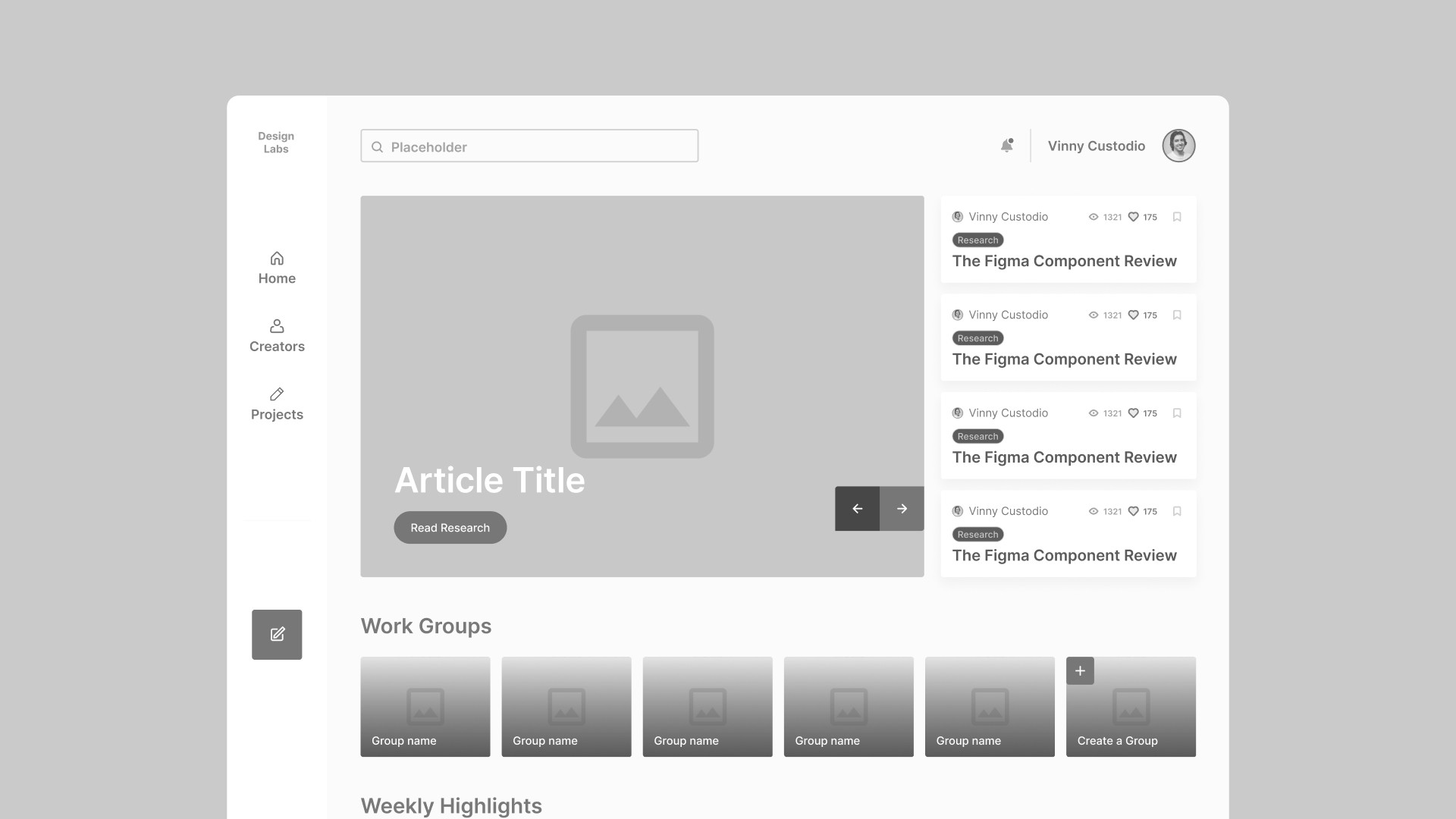
Task: Click the Vinny Custodio profile thumbnail
Action: (1178, 145)
